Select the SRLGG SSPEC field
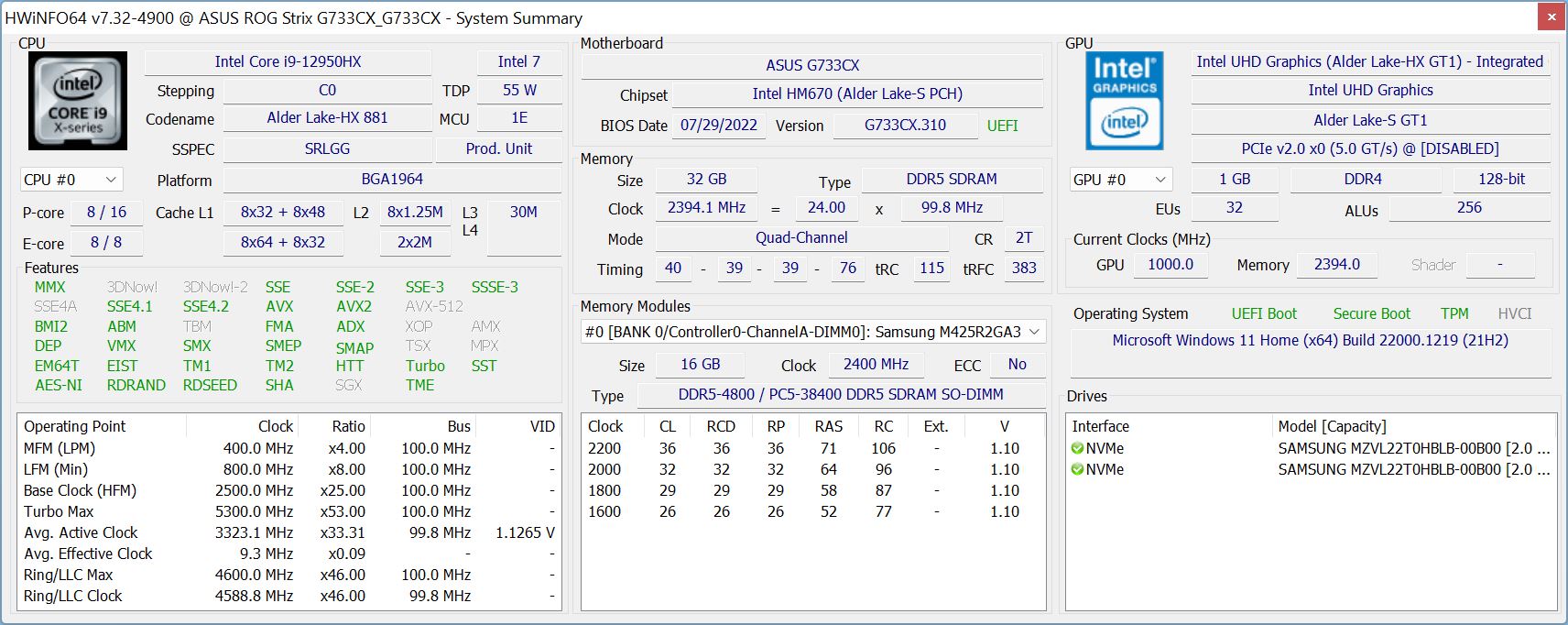The height and width of the screenshot is (625, 1568). click(x=327, y=148)
